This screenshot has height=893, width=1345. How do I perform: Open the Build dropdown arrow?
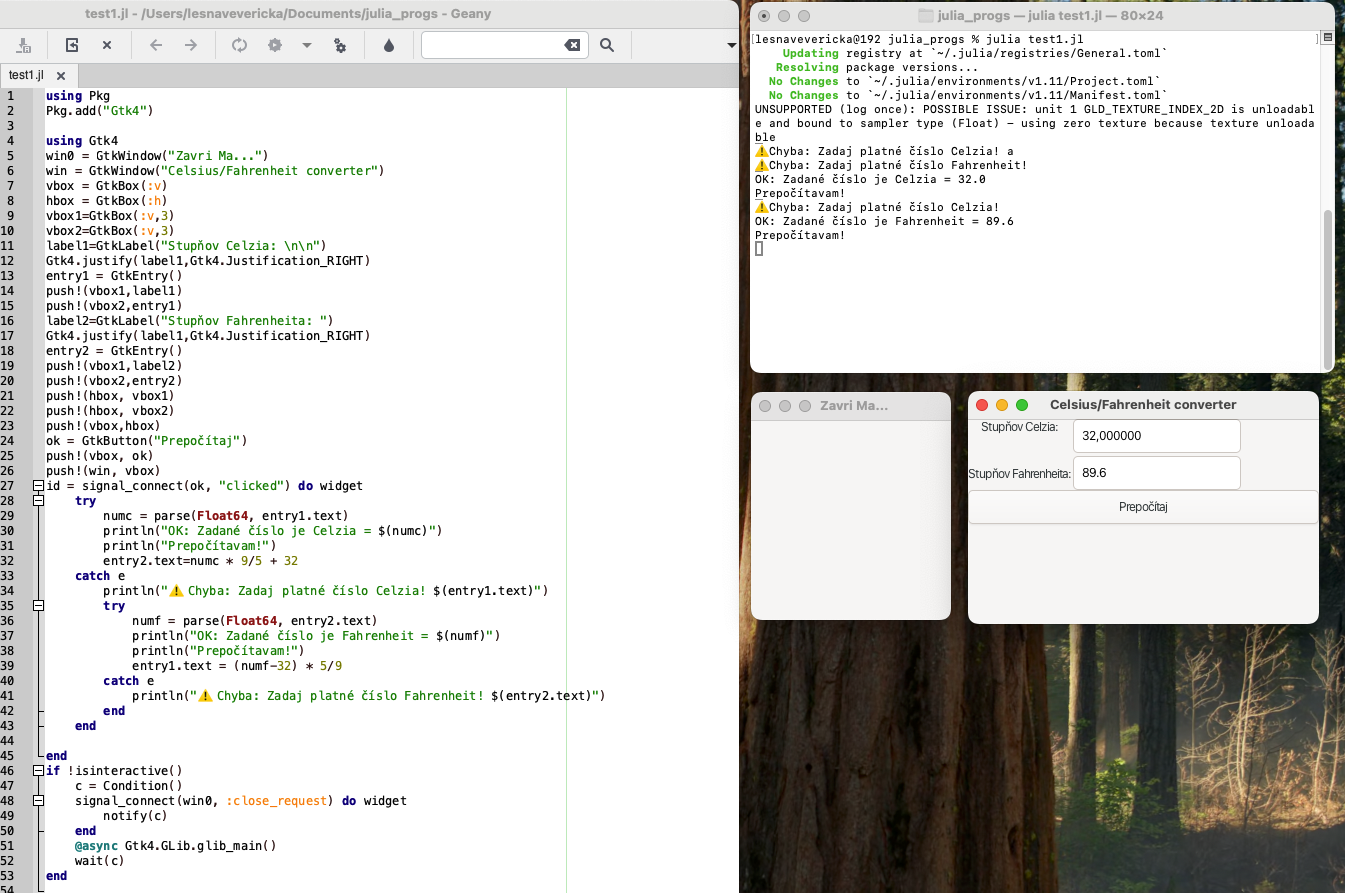pos(307,45)
